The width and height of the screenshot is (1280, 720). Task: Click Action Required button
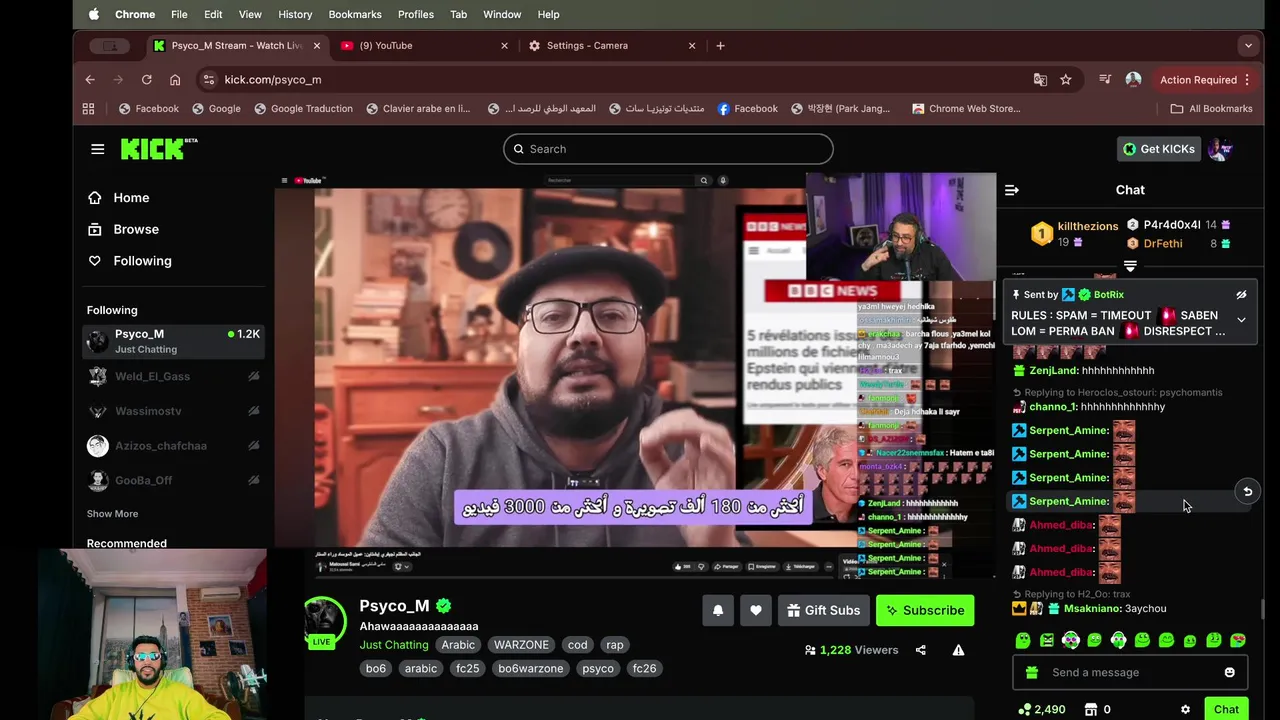1205,80
